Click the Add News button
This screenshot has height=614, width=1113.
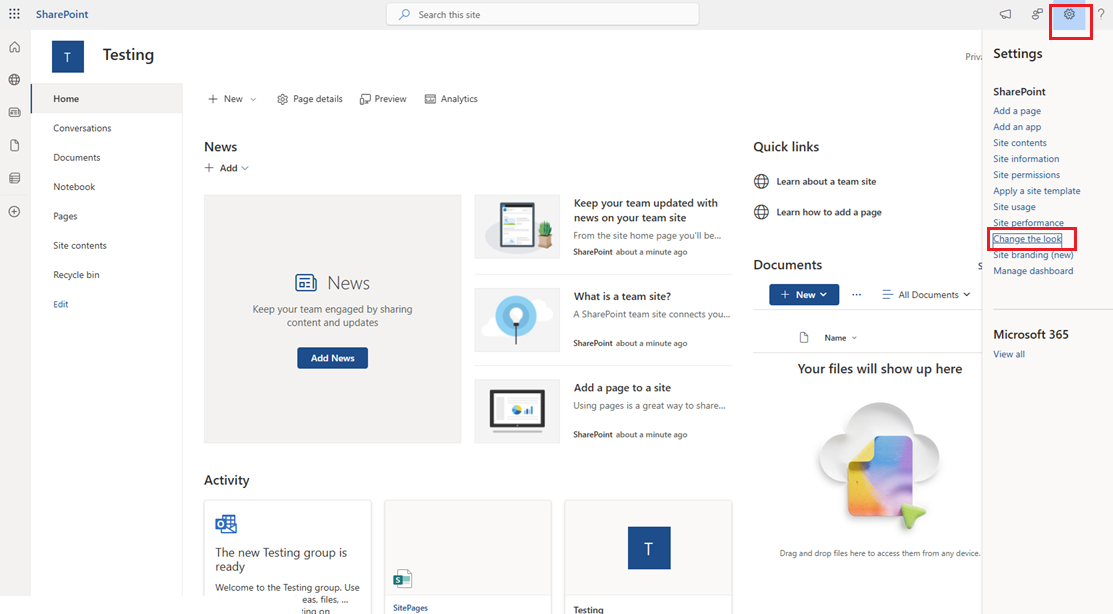(x=332, y=357)
